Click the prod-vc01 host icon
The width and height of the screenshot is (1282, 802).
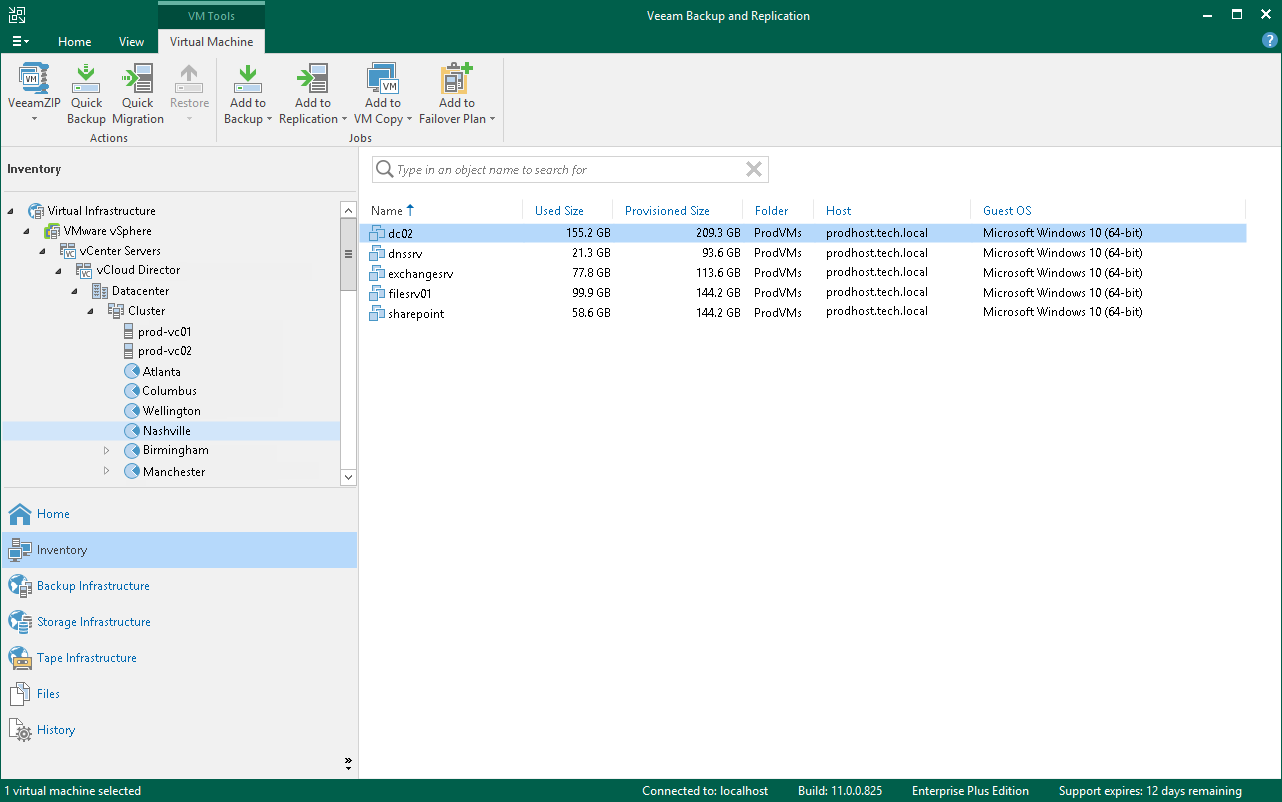[128, 331]
